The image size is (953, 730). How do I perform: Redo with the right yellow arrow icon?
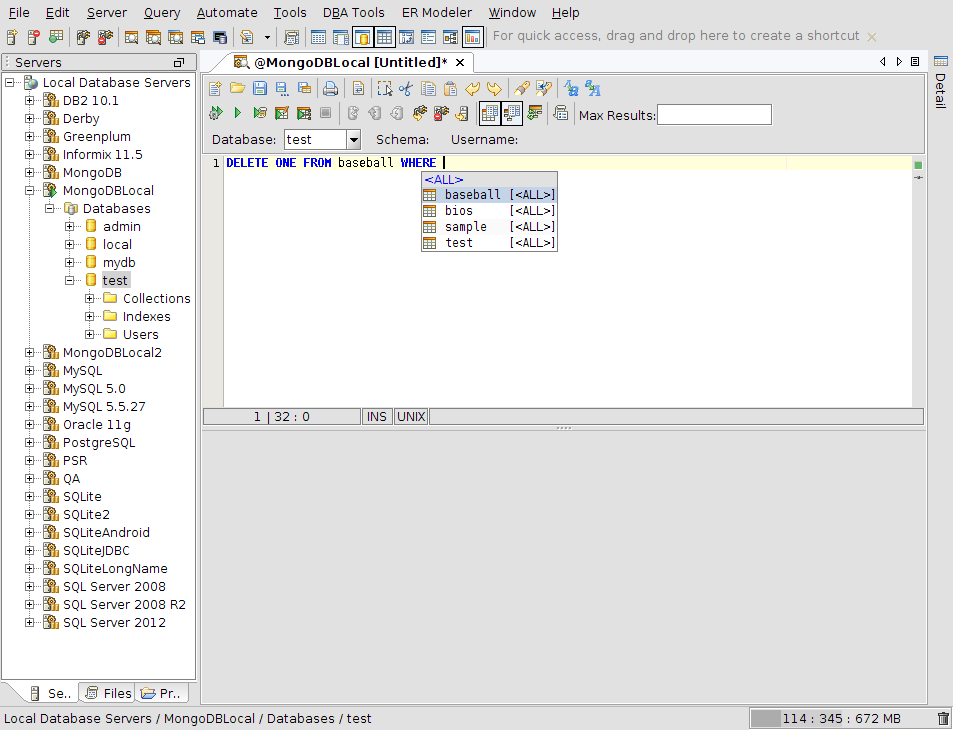(x=494, y=89)
